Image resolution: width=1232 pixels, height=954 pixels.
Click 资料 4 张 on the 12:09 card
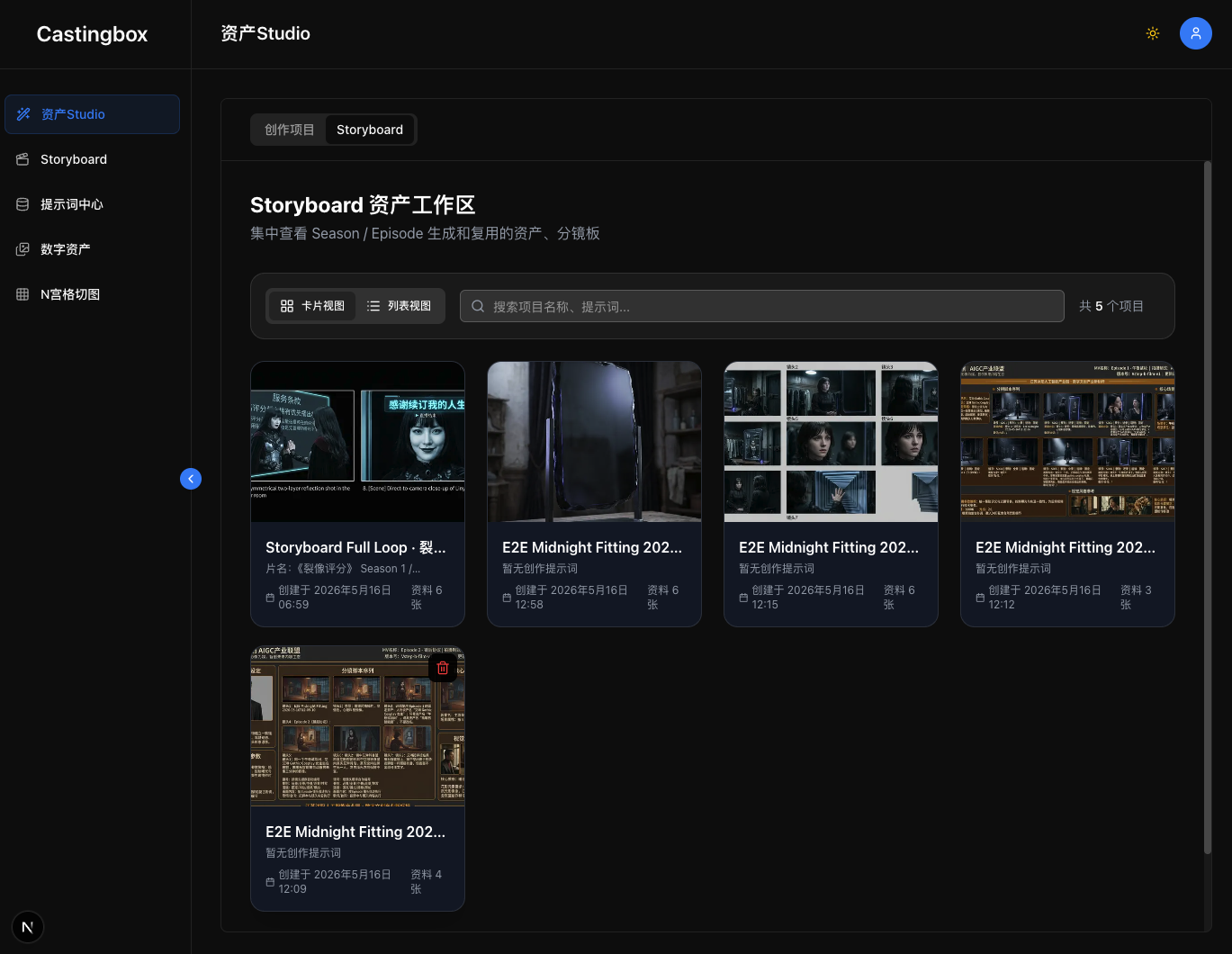427,882
